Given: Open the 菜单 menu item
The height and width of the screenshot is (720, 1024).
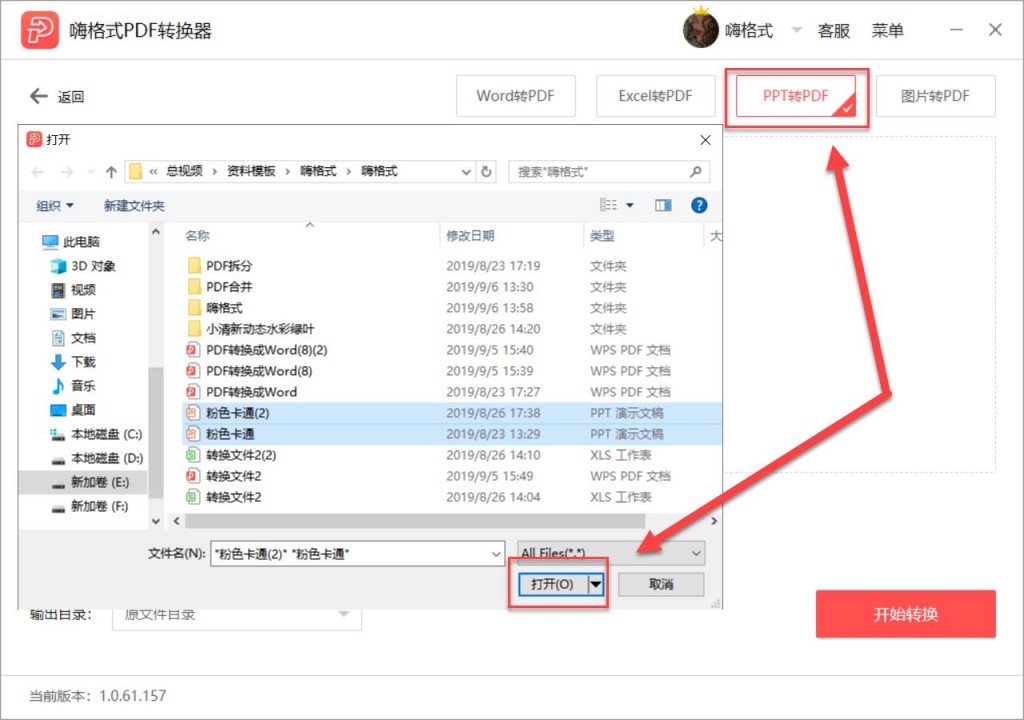Looking at the screenshot, I should (x=888, y=31).
